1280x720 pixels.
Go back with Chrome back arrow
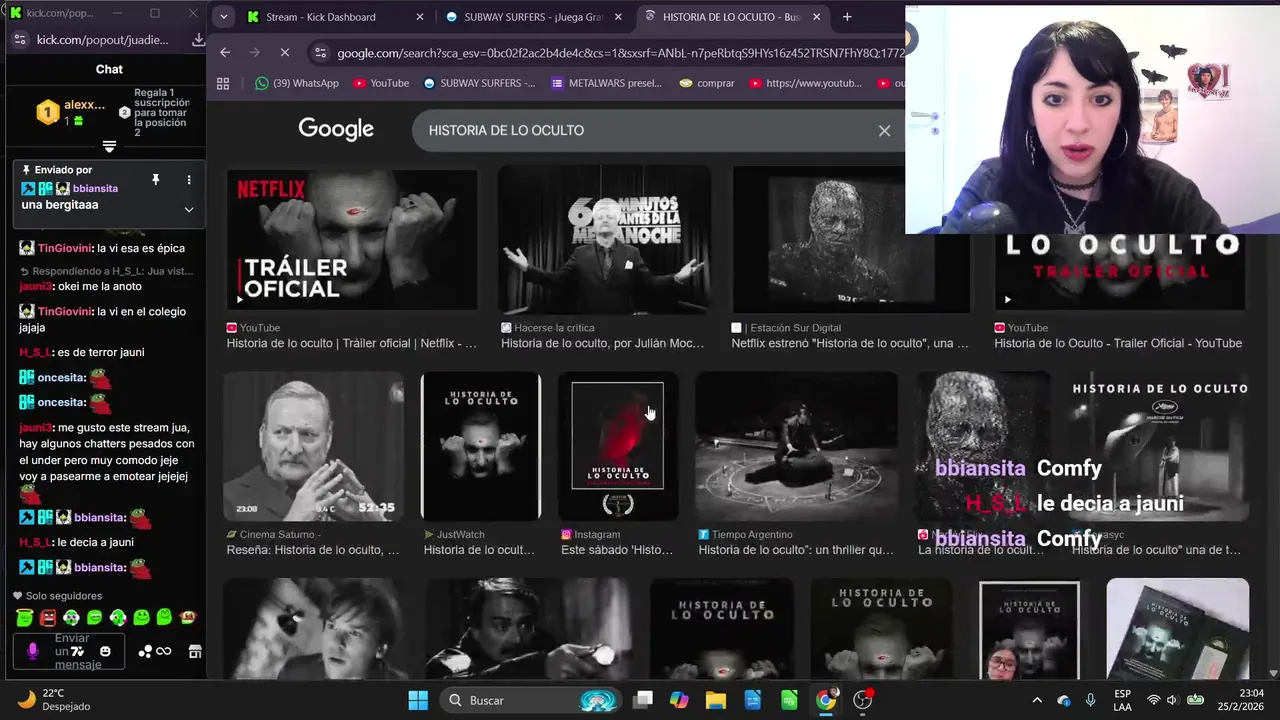(x=225, y=52)
